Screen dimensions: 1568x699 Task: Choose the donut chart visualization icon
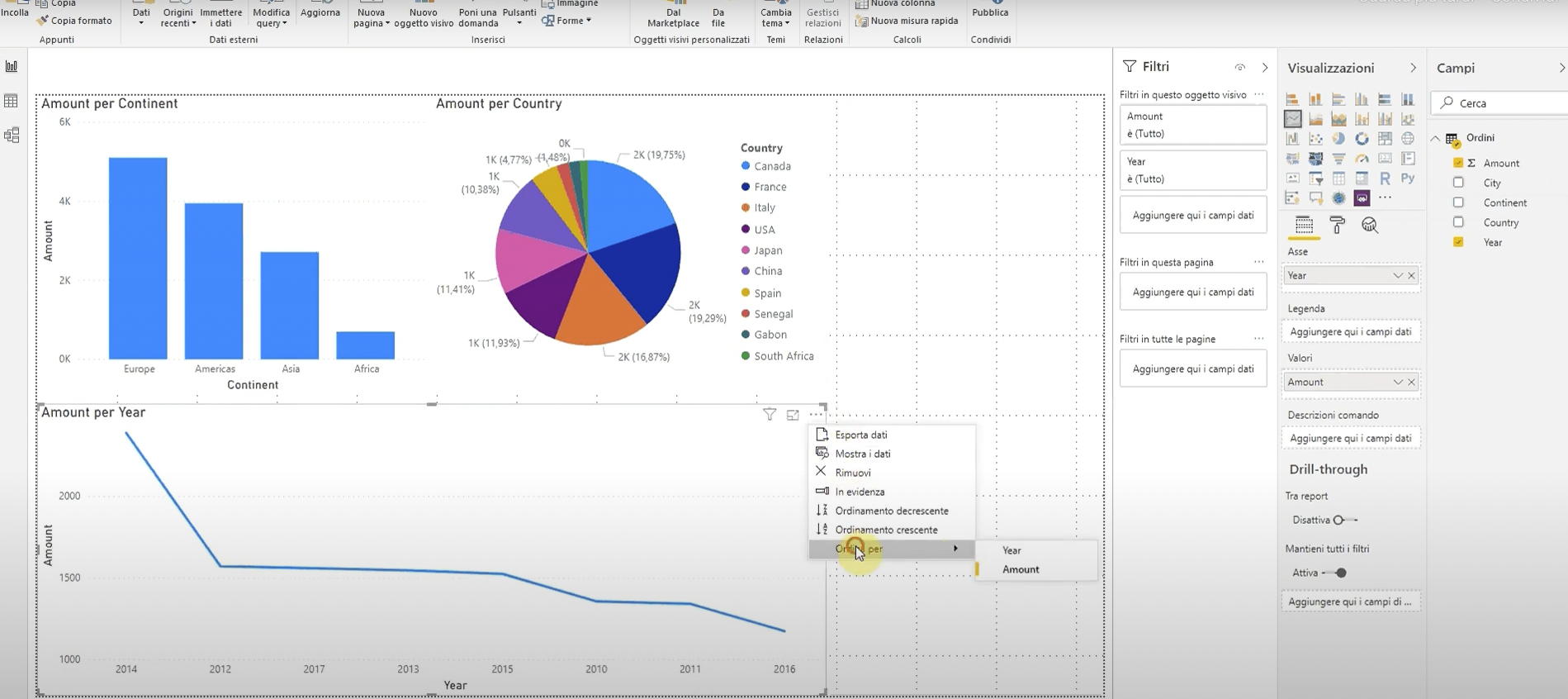click(1362, 139)
